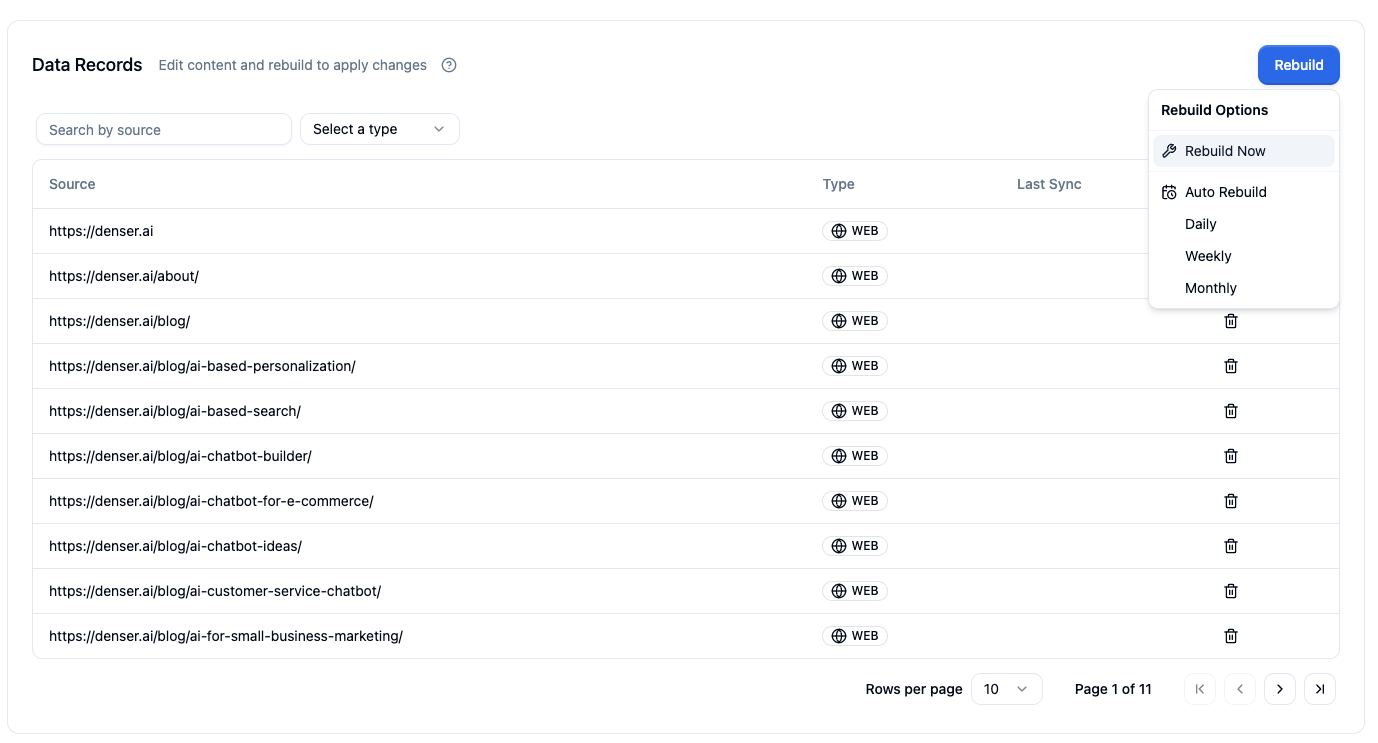
Task: Jump to the last page arrow
Action: click(x=1320, y=689)
